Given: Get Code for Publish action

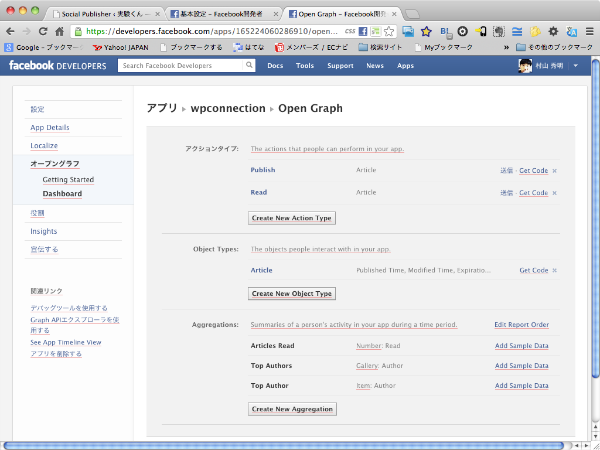Looking at the screenshot, I should pyautogui.click(x=533, y=170).
